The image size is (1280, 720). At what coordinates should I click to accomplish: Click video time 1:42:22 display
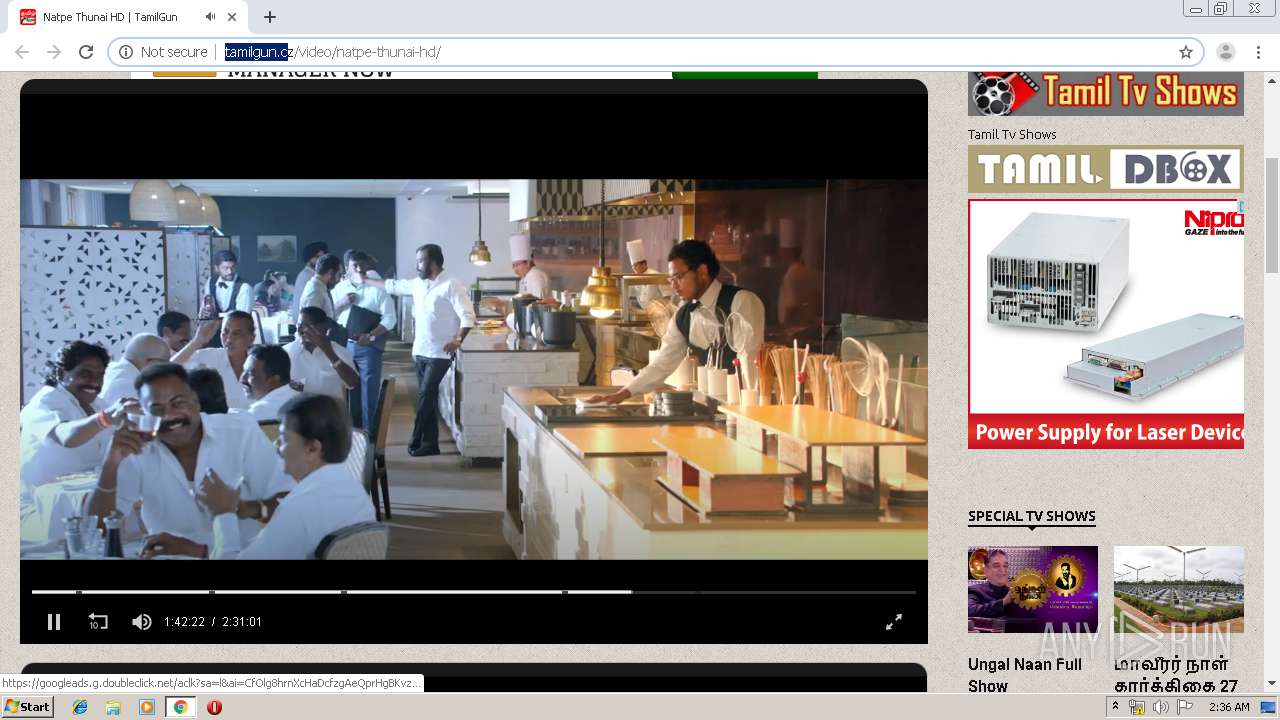[184, 622]
